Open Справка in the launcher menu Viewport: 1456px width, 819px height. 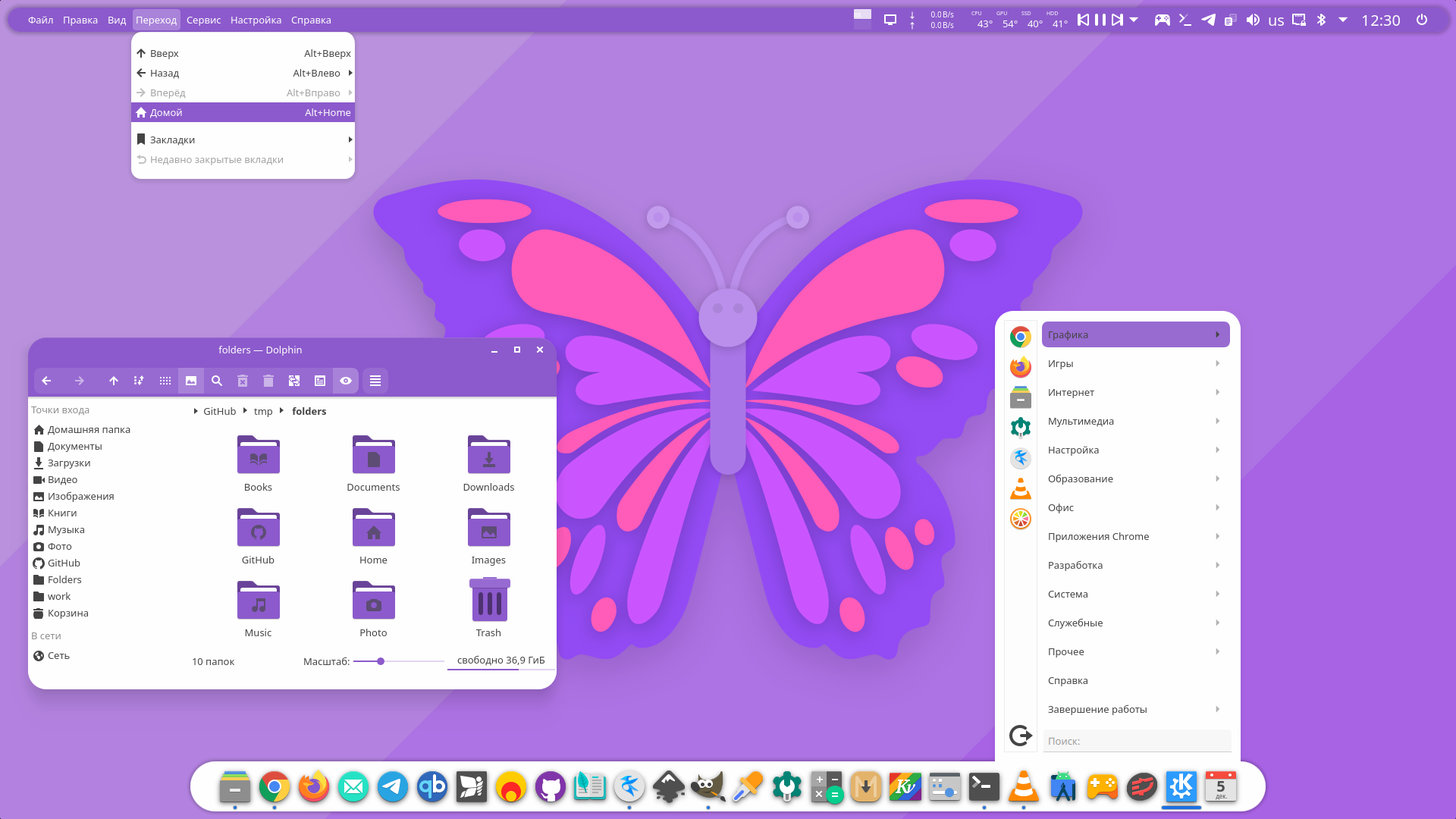pos(1135,680)
